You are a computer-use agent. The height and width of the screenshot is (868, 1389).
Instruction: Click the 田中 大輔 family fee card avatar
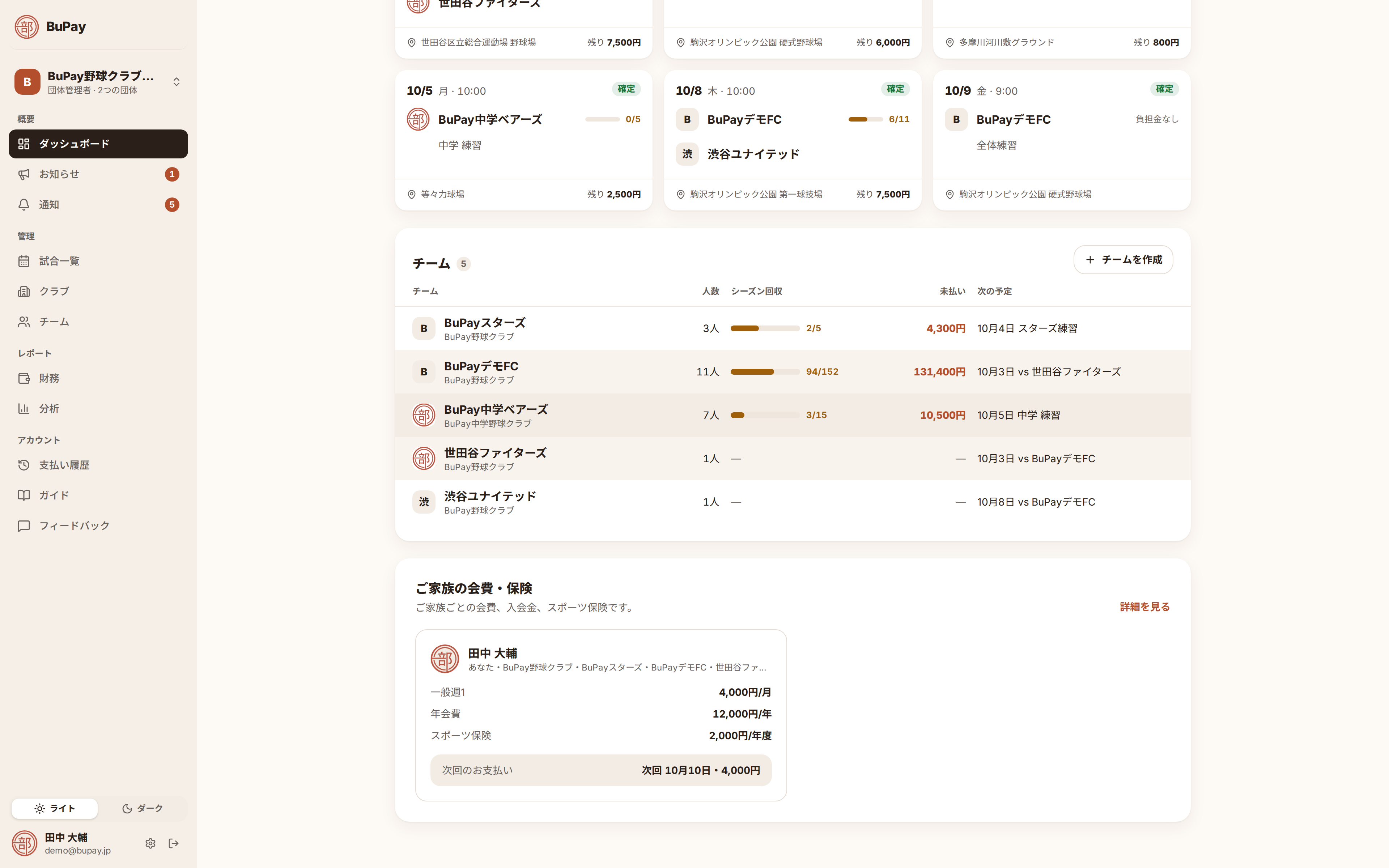point(445,659)
